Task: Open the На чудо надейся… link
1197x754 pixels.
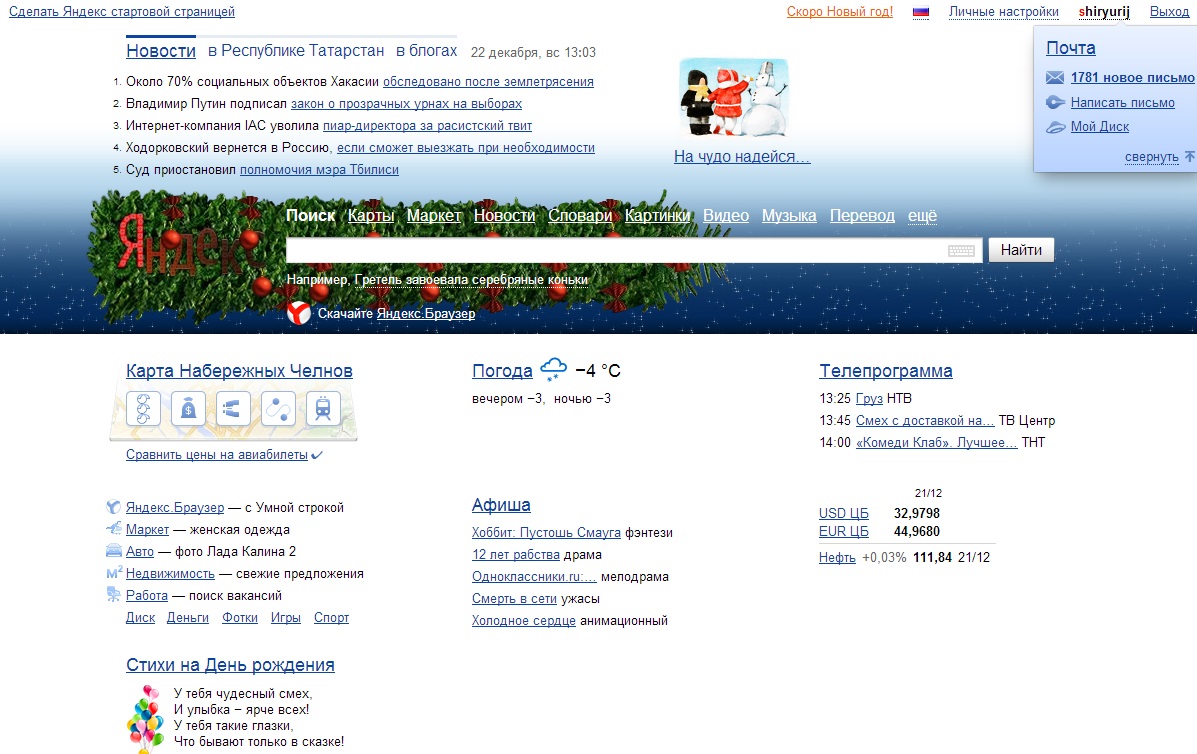Action: pos(742,157)
